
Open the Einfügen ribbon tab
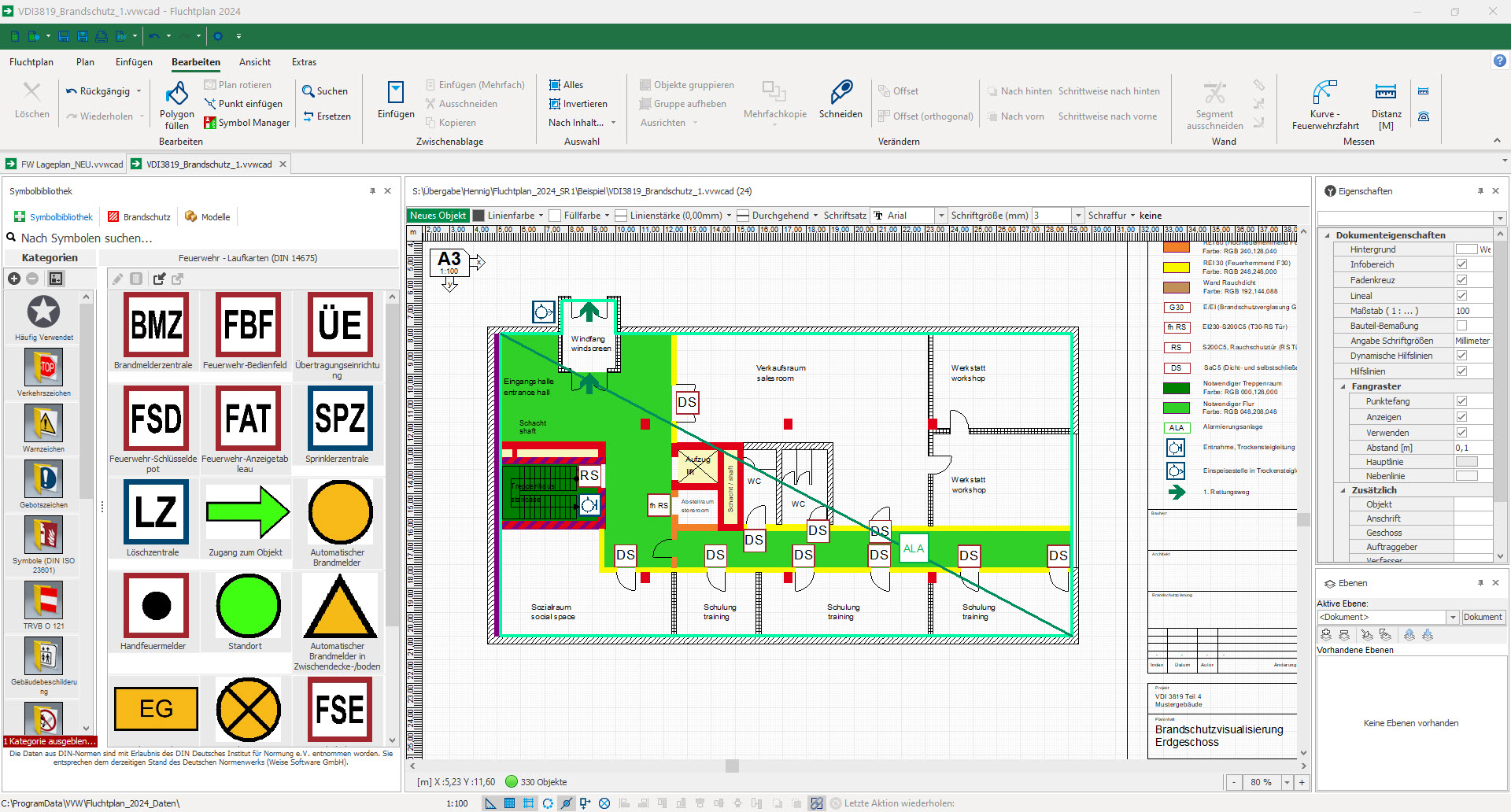point(134,62)
